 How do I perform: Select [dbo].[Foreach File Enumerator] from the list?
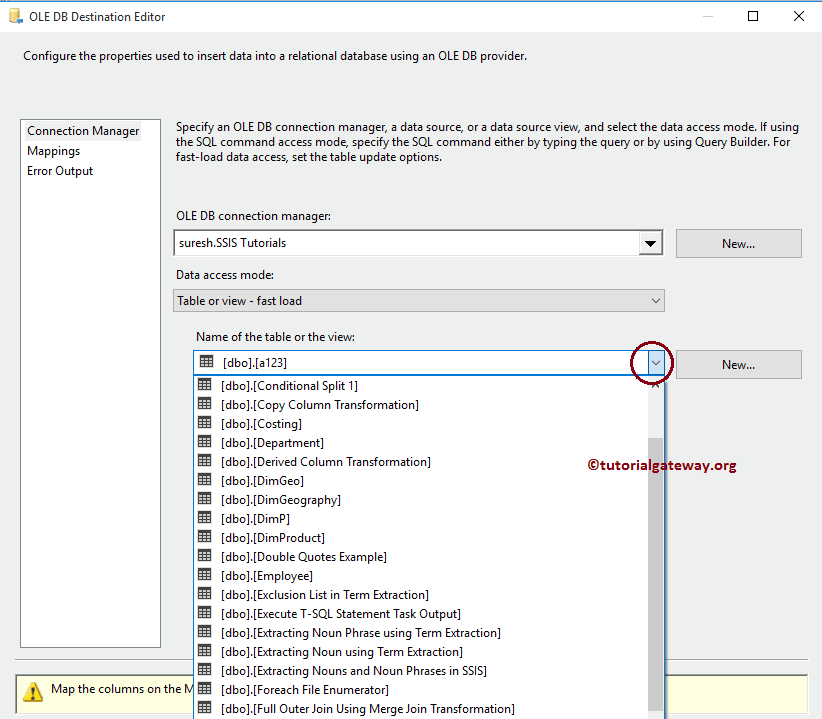305,690
